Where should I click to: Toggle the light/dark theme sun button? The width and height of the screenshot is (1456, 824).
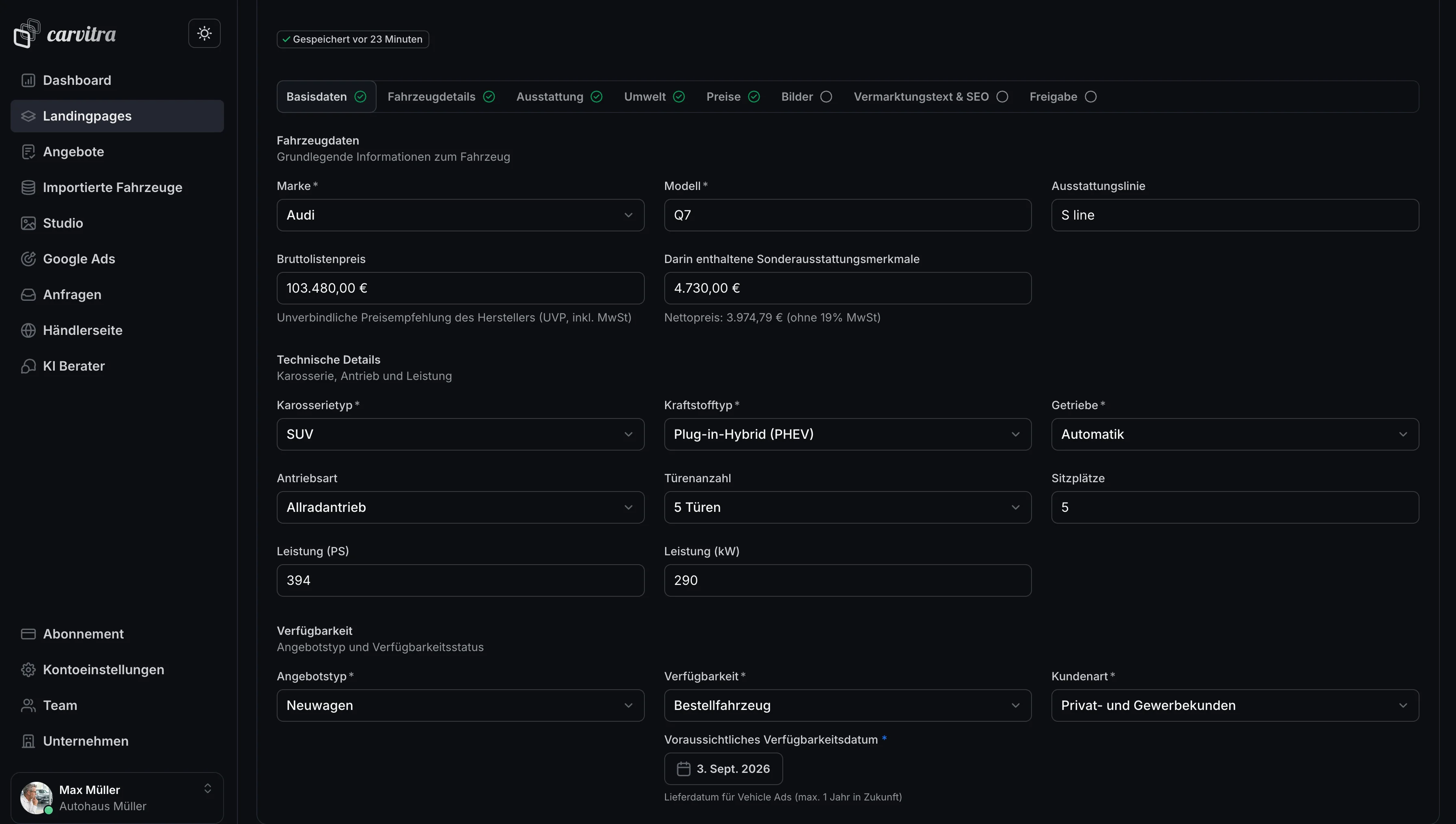(204, 33)
